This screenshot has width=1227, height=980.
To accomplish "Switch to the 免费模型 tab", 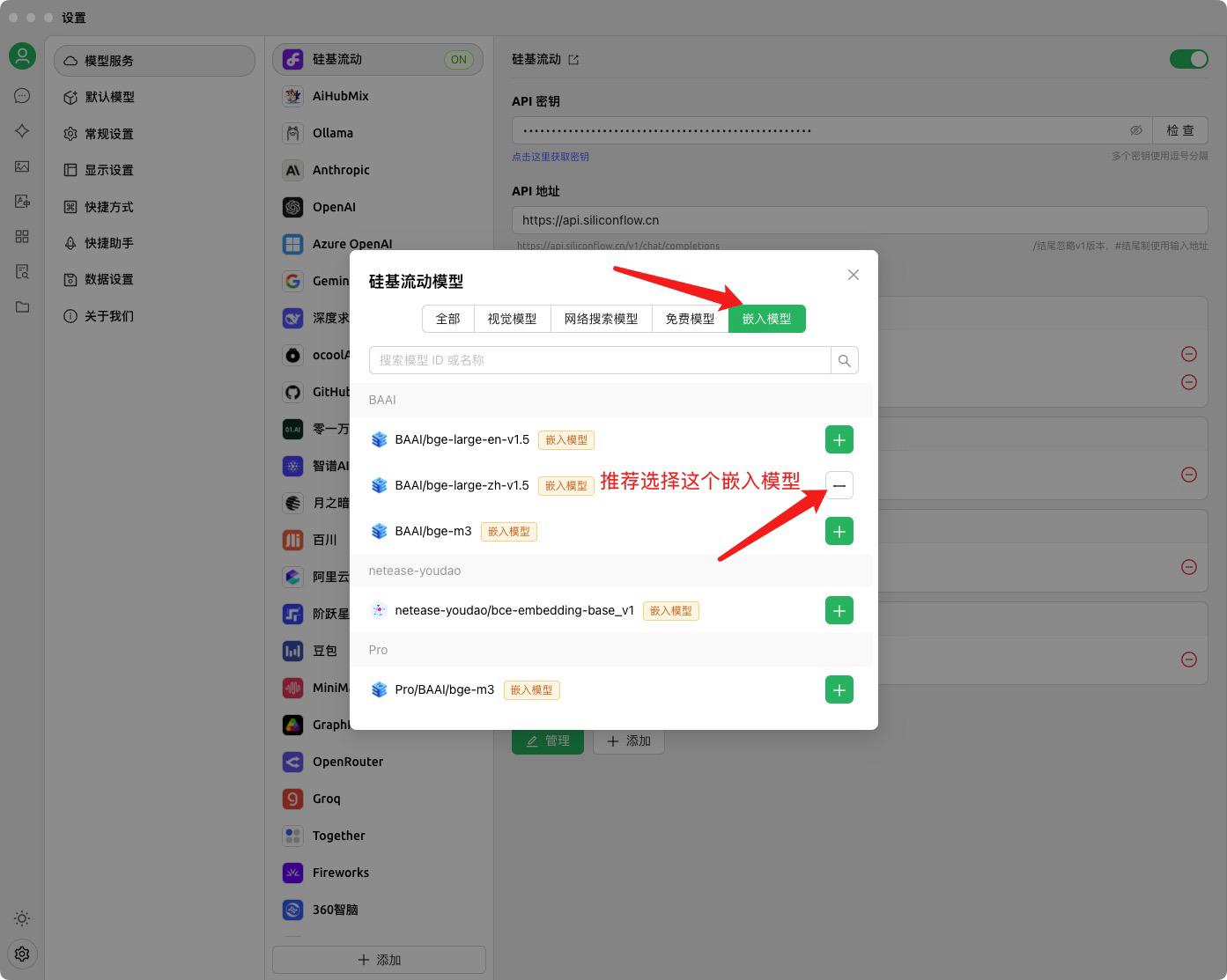I will 691,319.
